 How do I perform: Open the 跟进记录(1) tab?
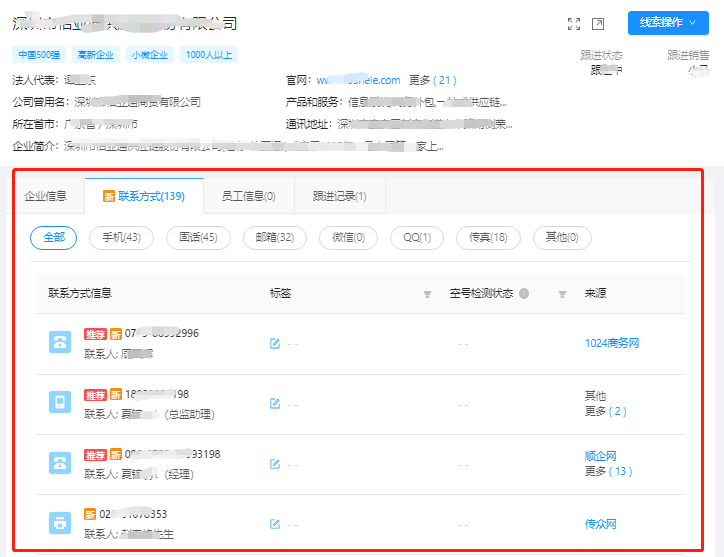click(339, 196)
